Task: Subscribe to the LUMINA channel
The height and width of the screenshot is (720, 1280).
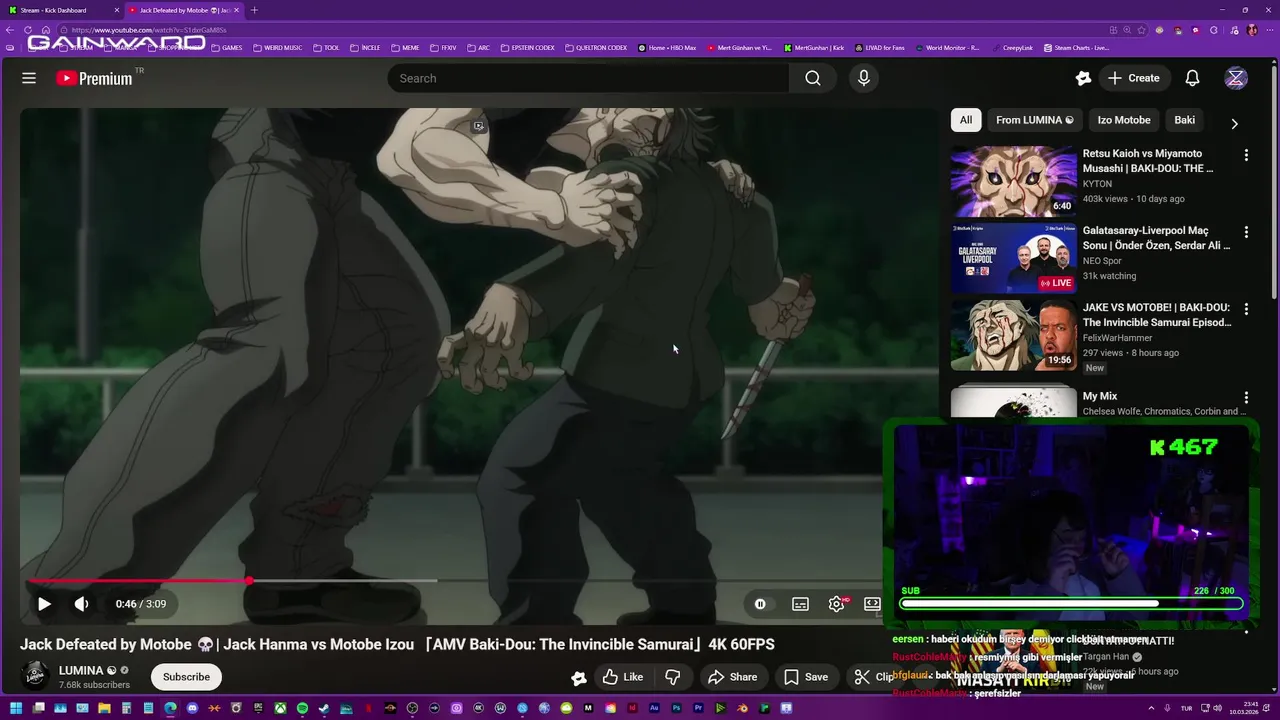Action: [x=186, y=677]
